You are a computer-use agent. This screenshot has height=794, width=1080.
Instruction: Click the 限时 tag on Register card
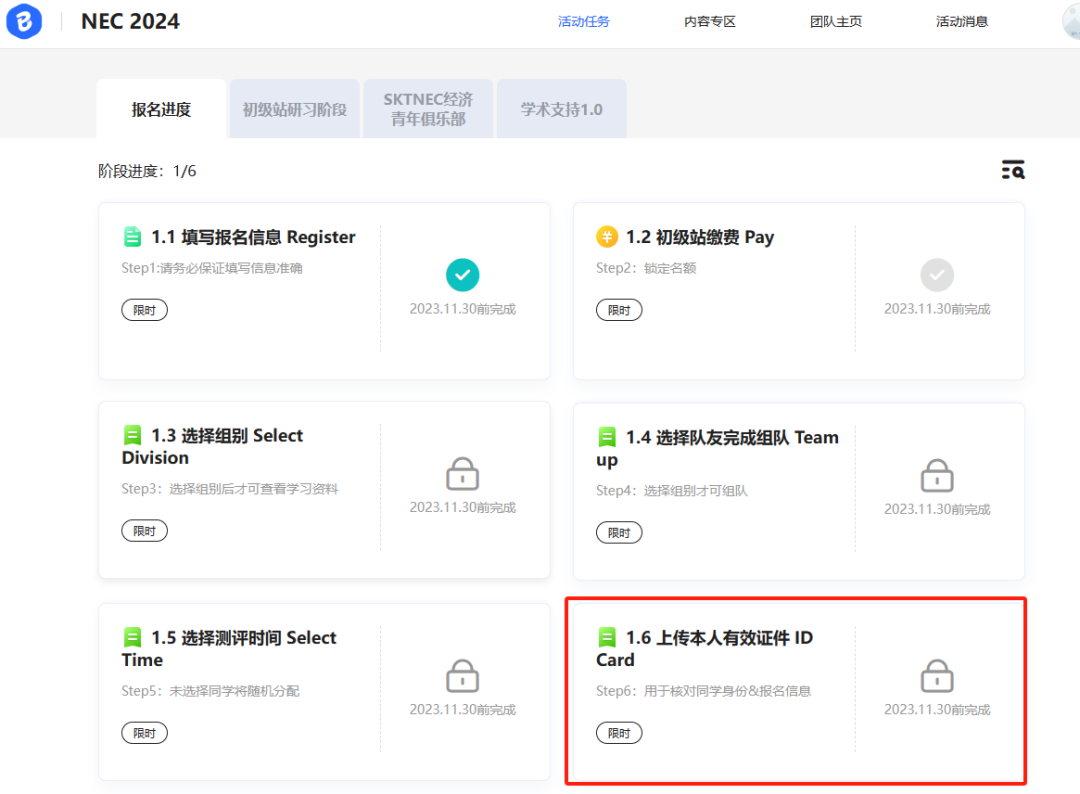(x=145, y=310)
